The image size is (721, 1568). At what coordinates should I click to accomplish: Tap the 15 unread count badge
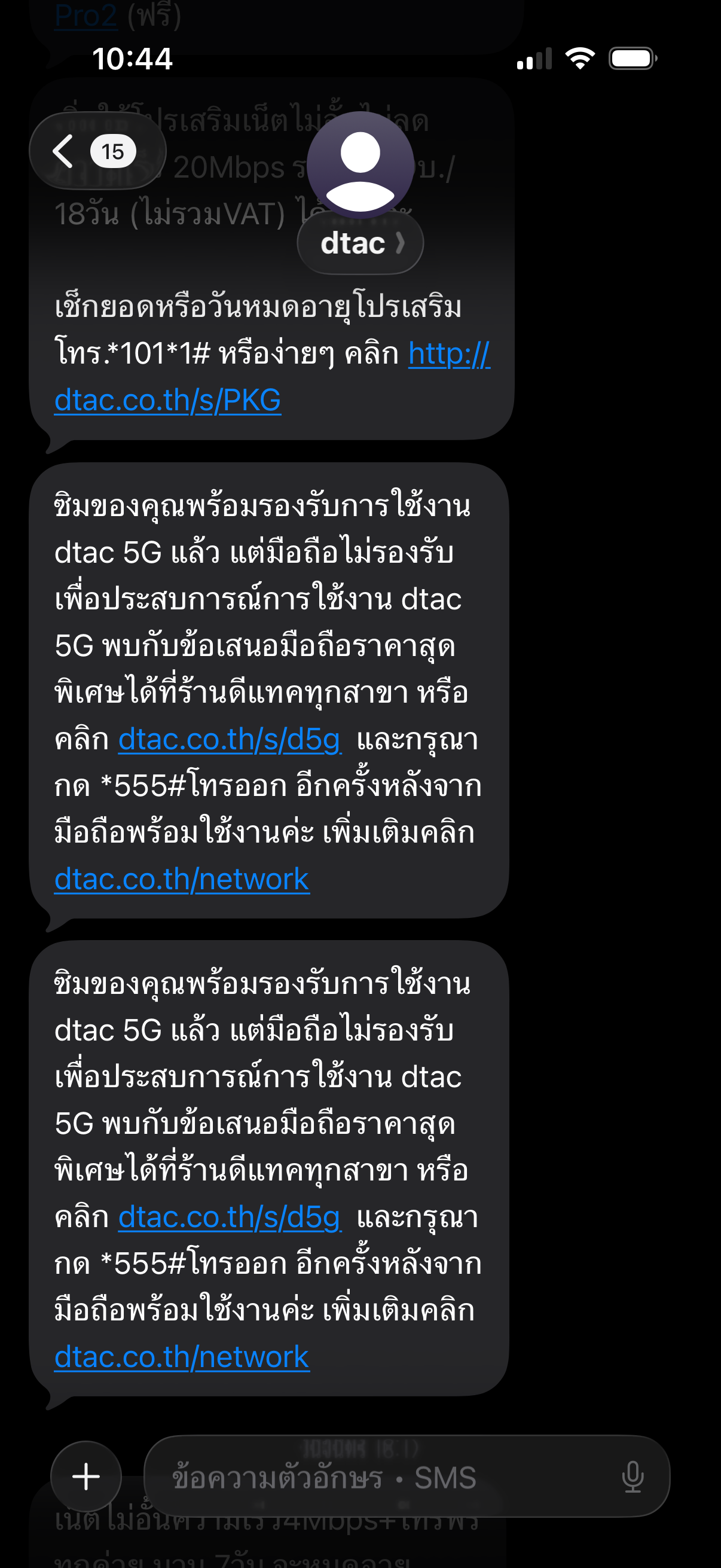(x=113, y=151)
